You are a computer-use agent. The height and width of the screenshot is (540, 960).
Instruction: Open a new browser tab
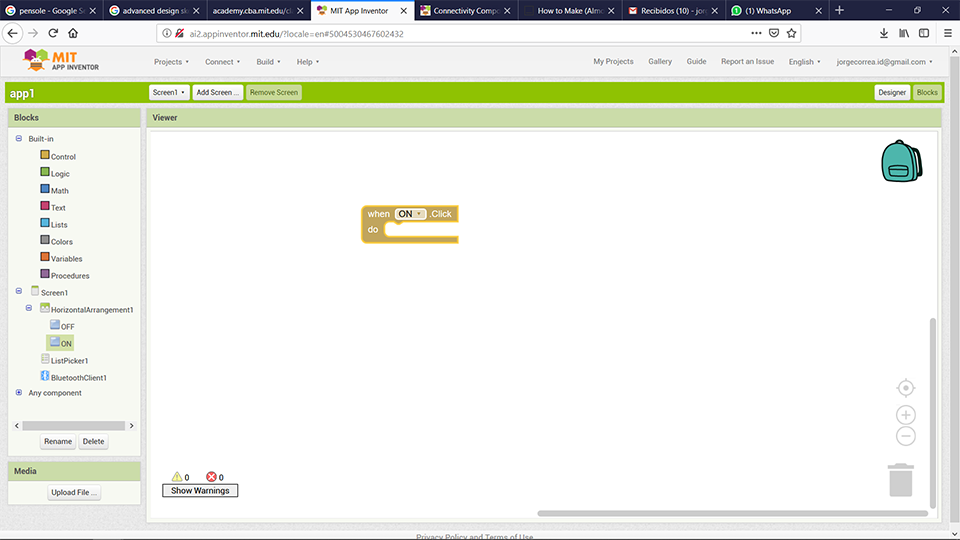[839, 10]
